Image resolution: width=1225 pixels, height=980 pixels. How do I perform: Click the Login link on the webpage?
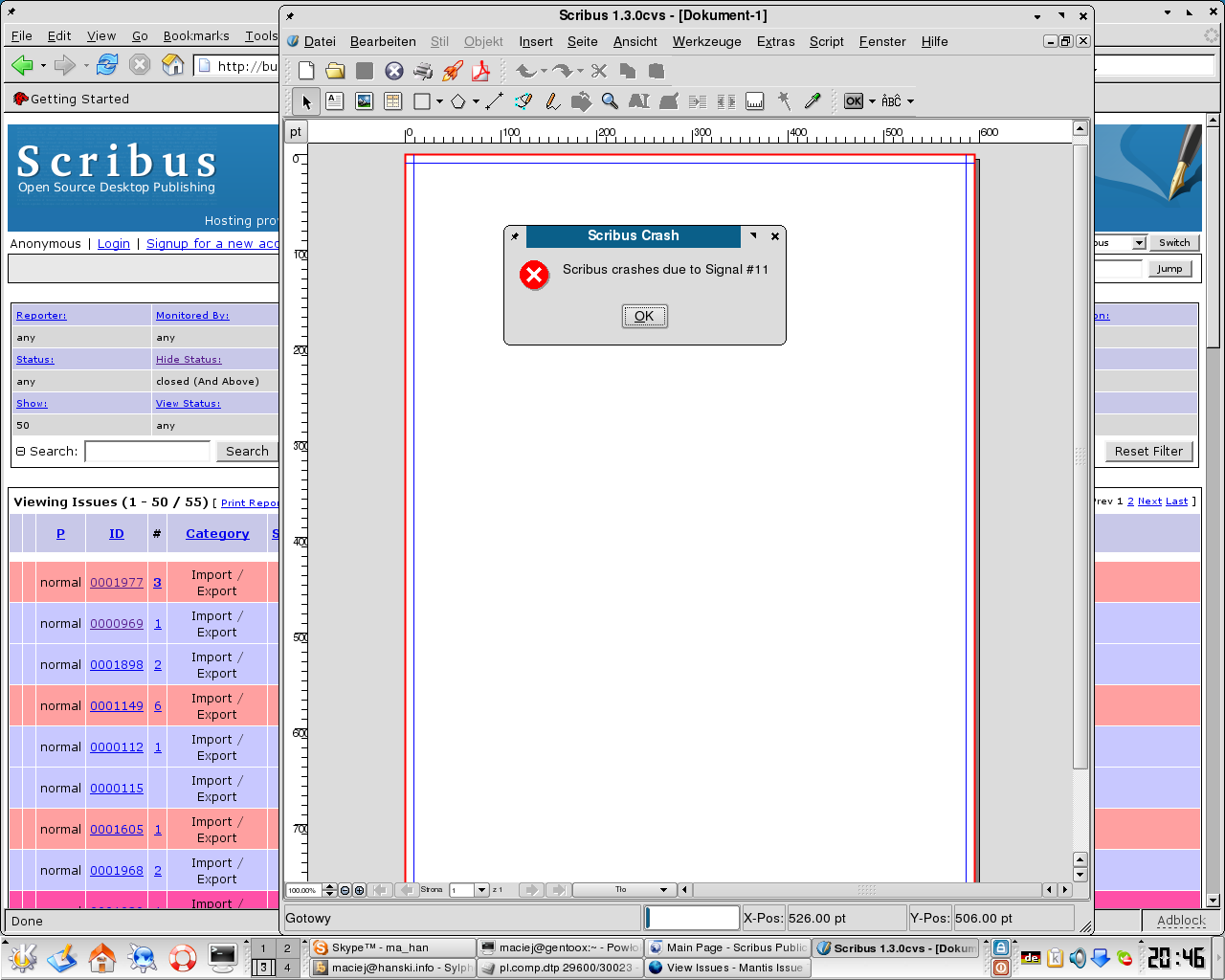[x=113, y=244]
